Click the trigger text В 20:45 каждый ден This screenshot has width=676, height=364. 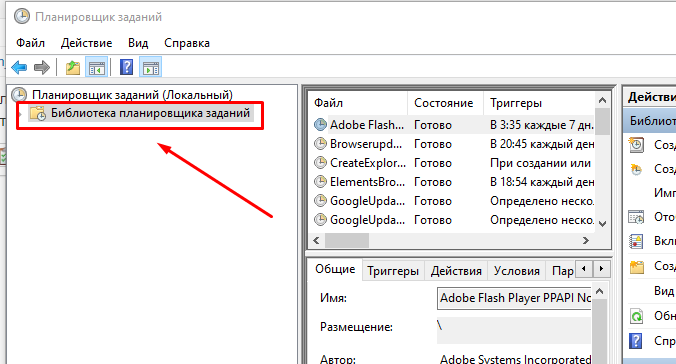542,144
